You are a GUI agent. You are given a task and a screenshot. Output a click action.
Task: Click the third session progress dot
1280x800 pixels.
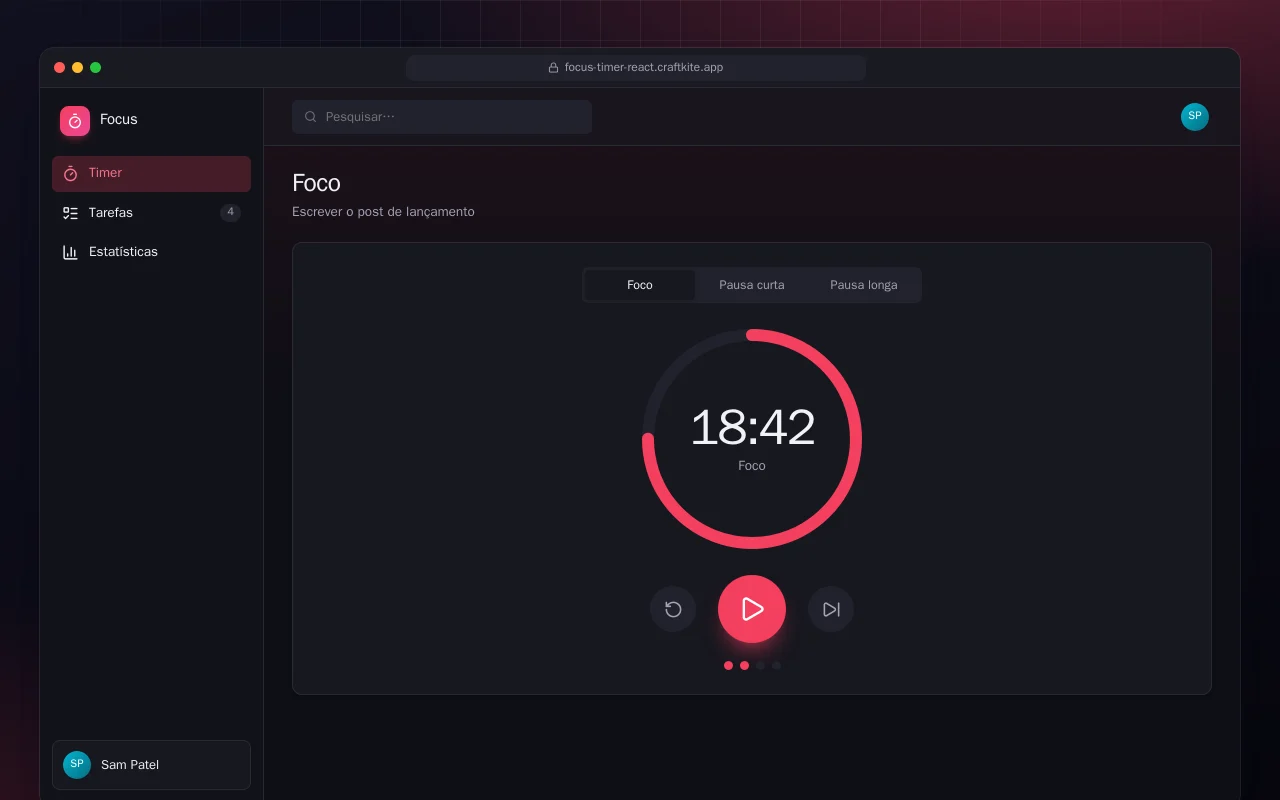(760, 665)
